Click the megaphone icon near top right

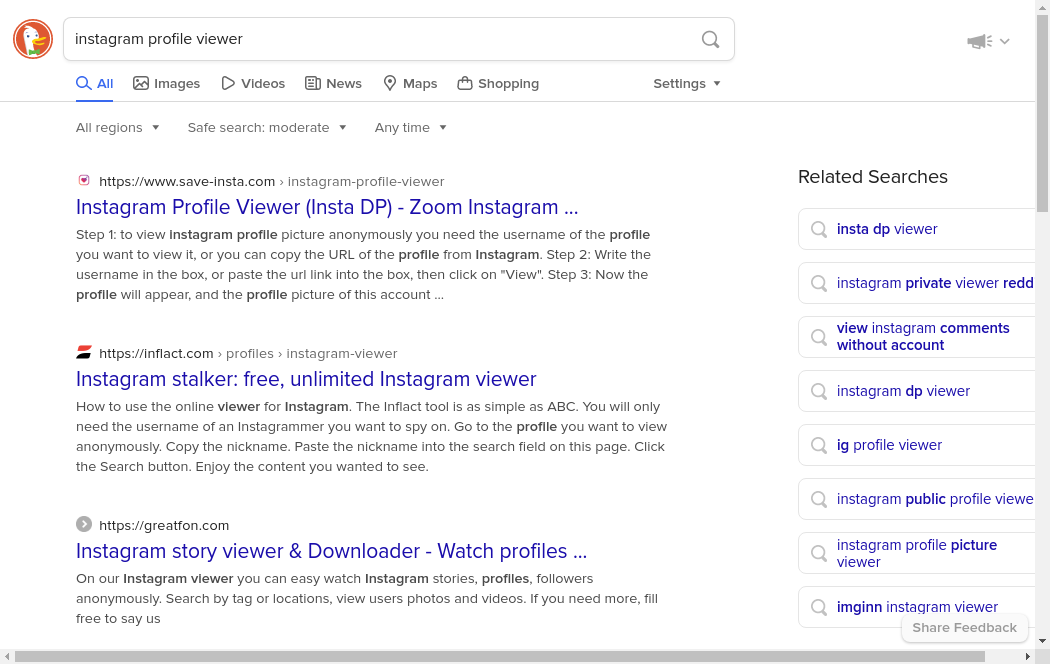(979, 41)
